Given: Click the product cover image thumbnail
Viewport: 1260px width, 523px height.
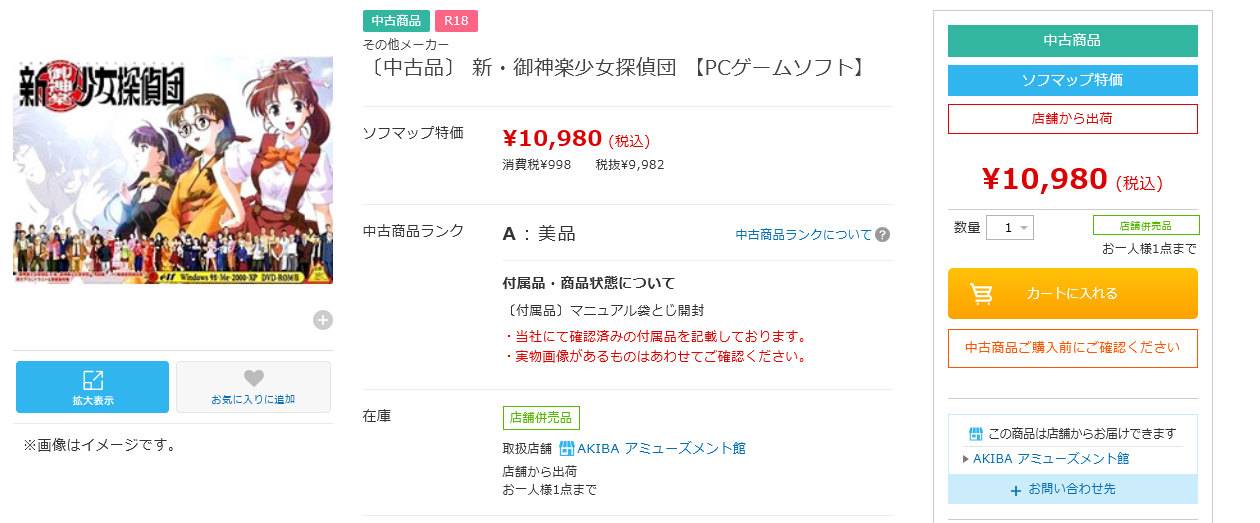Looking at the screenshot, I should point(173,170).
